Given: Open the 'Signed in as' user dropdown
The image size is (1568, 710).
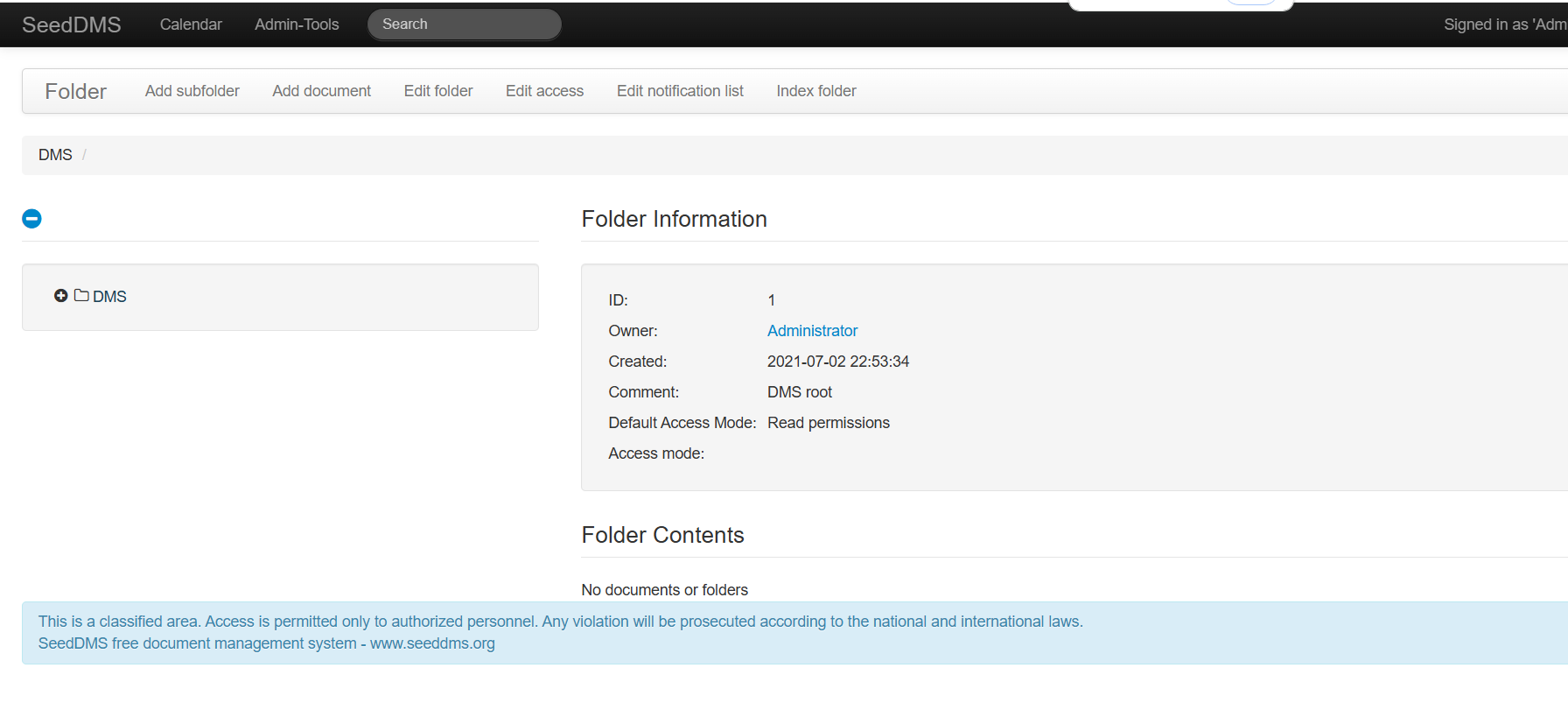Looking at the screenshot, I should point(1504,25).
